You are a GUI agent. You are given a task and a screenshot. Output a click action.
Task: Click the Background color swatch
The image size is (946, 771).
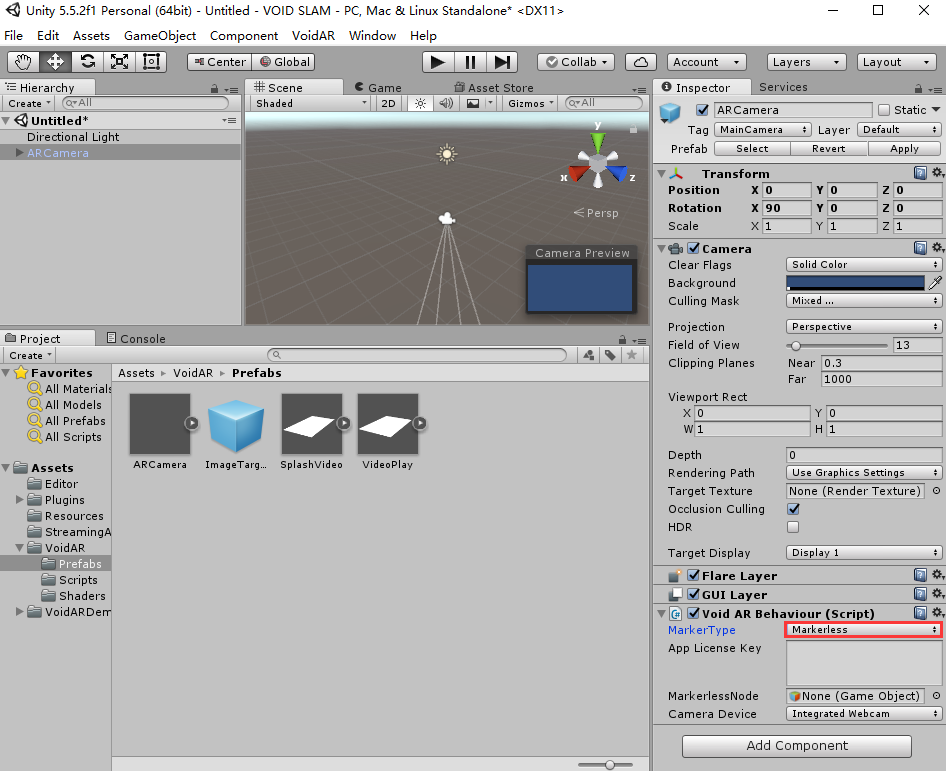click(x=855, y=282)
